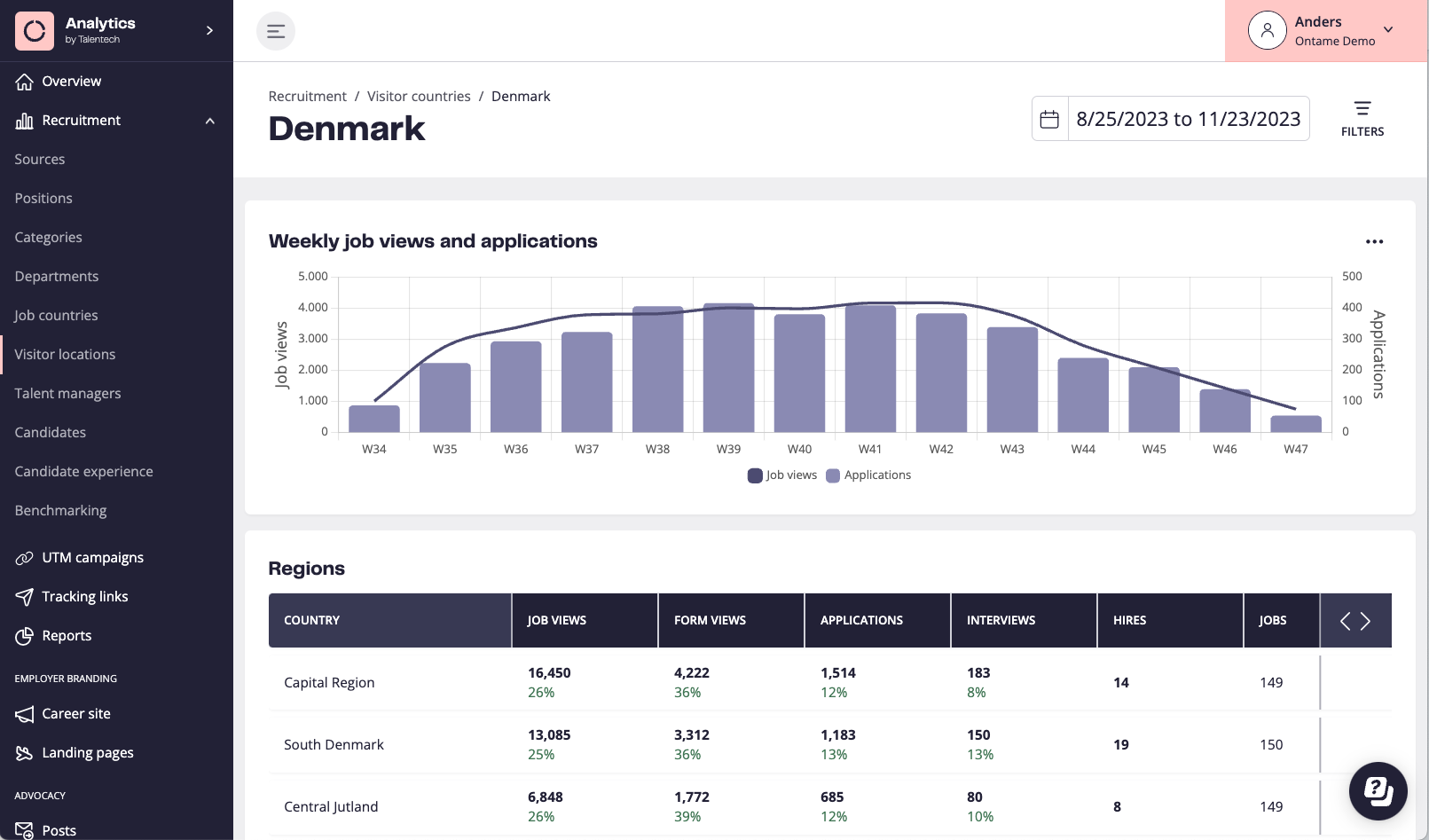This screenshot has width=1429, height=840.
Task: Select Visitor locations menu item
Action: (65, 355)
